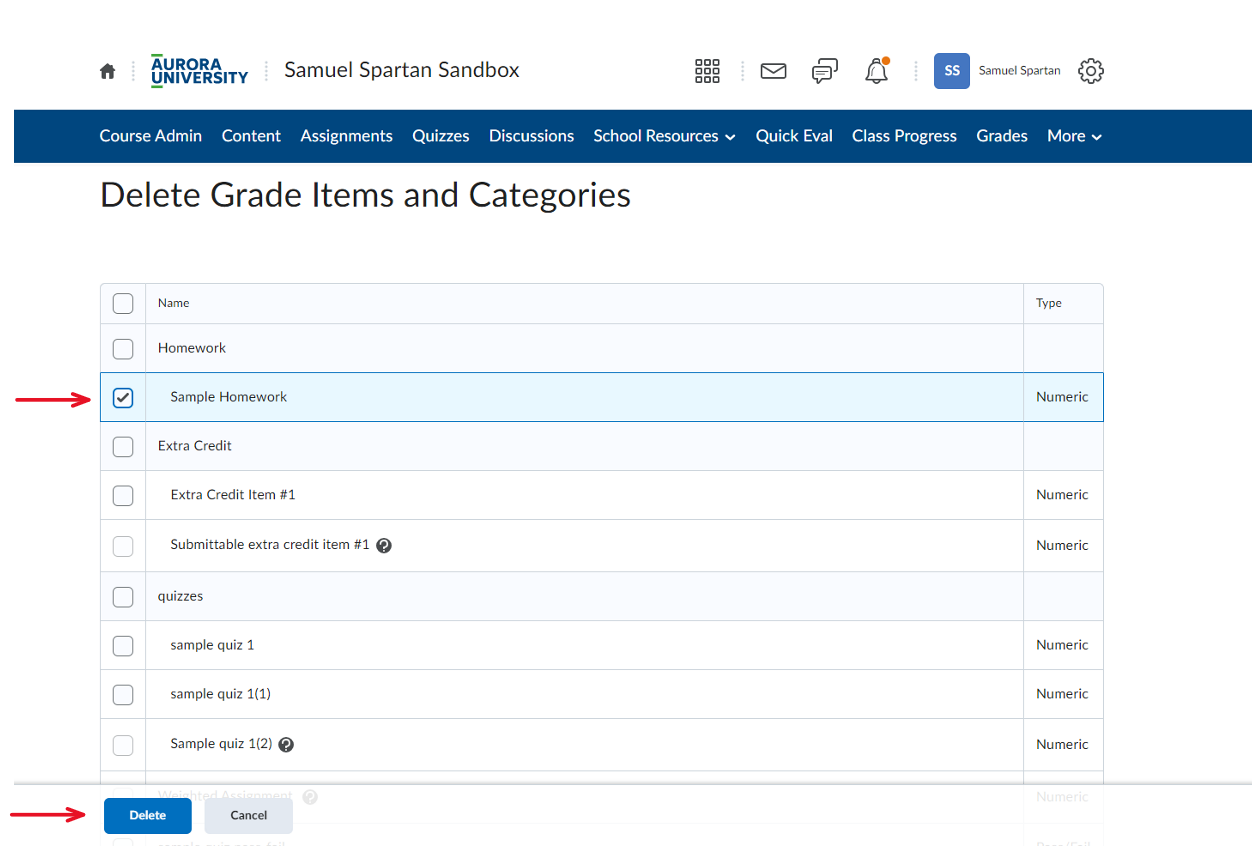The height and width of the screenshot is (853, 1252).
Task: Expand the More menu in navbar
Action: click(1074, 136)
